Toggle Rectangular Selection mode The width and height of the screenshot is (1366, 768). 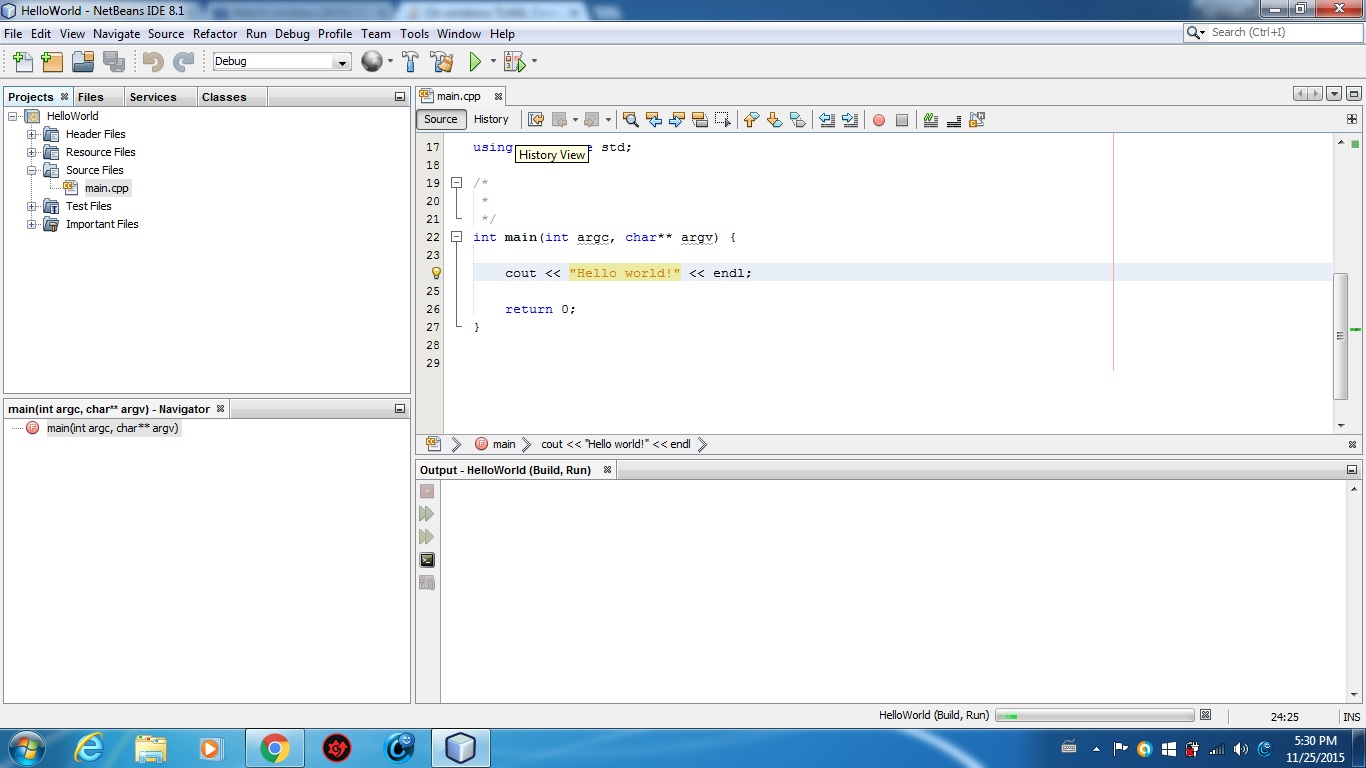723,120
